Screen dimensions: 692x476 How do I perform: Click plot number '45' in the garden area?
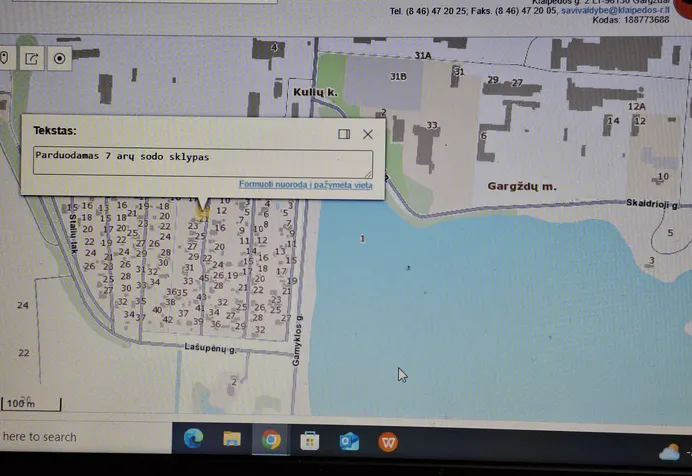click(x=204, y=278)
